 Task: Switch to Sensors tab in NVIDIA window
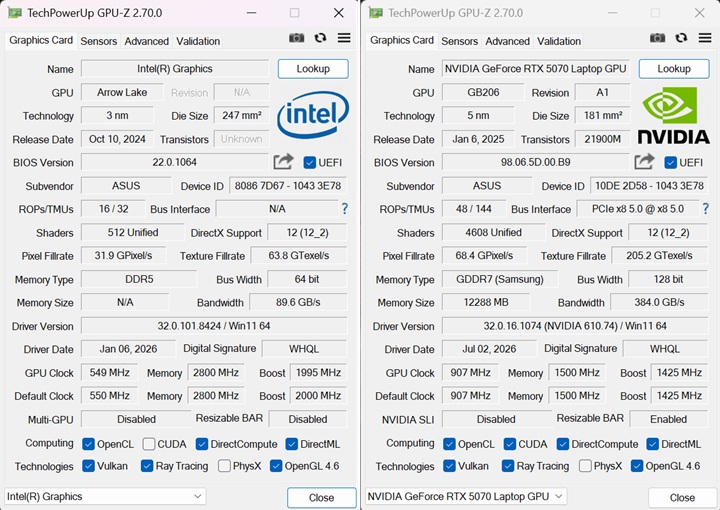pos(460,41)
